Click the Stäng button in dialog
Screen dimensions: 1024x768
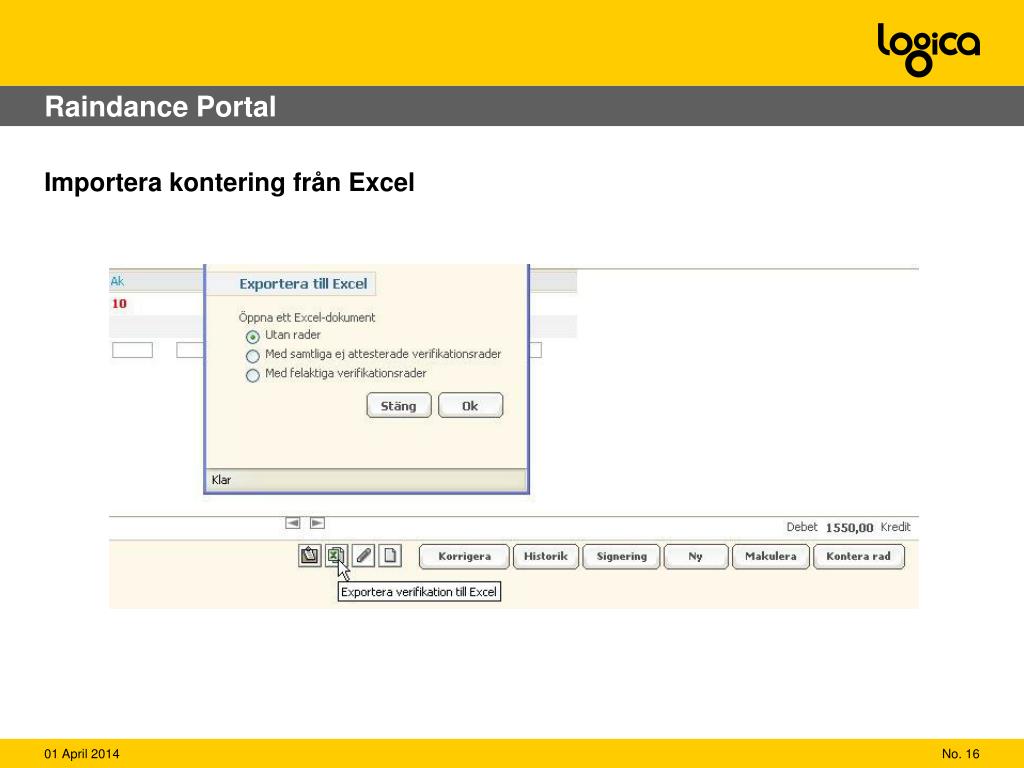pos(399,406)
